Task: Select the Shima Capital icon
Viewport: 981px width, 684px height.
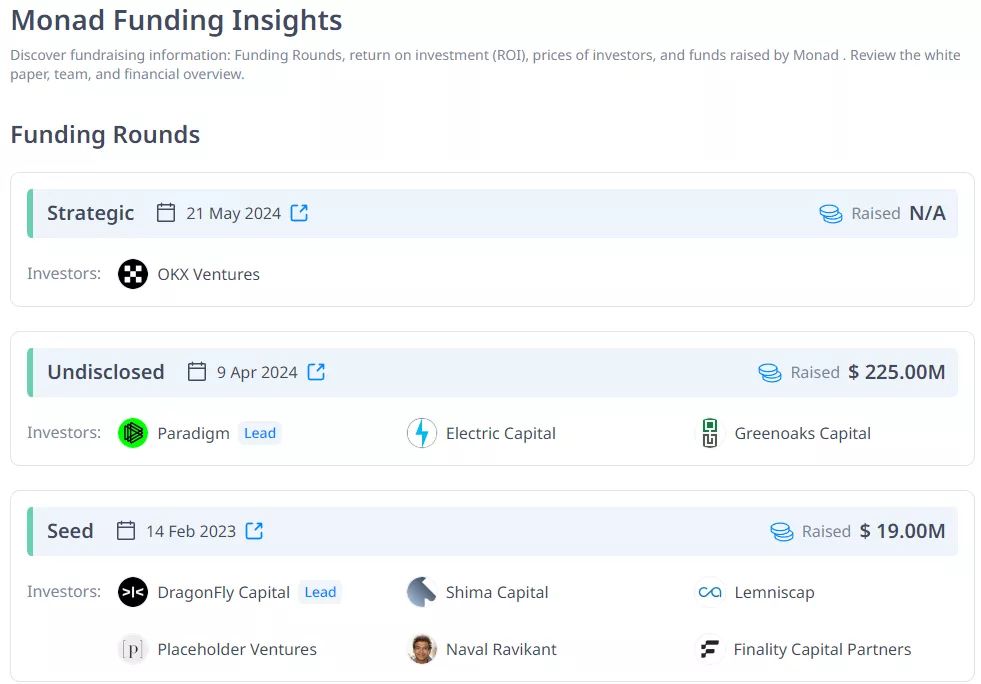Action: (422, 592)
